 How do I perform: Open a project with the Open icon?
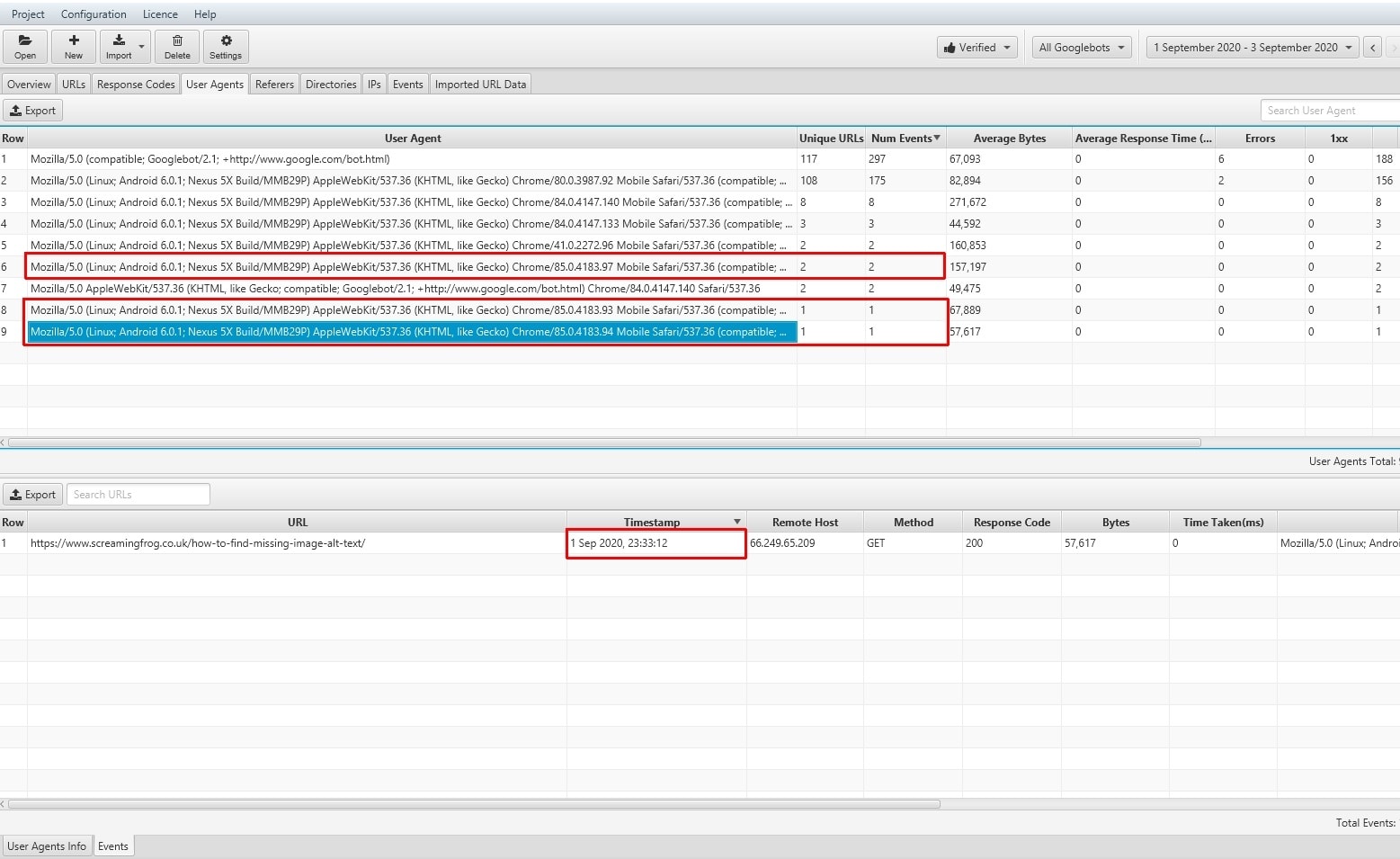pyautogui.click(x=25, y=46)
